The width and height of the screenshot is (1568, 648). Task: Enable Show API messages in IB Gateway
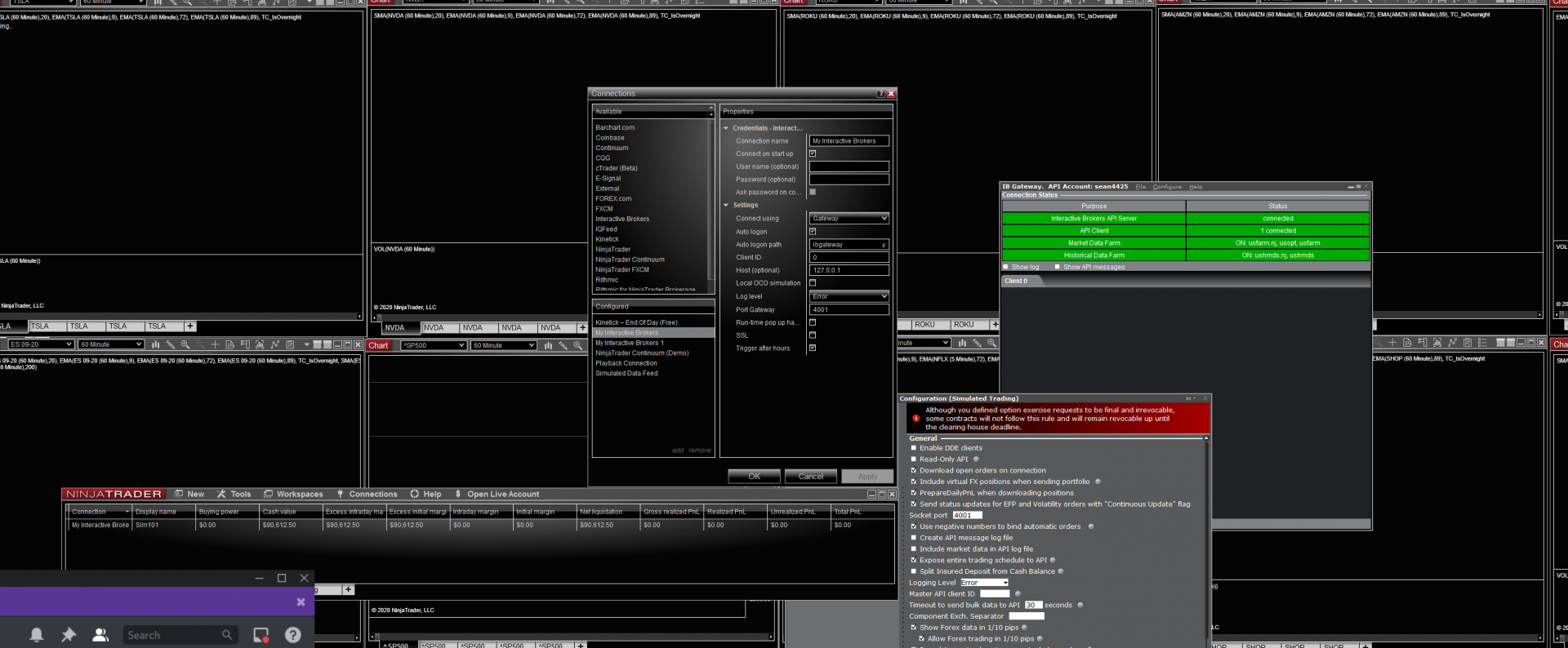[x=1058, y=267]
